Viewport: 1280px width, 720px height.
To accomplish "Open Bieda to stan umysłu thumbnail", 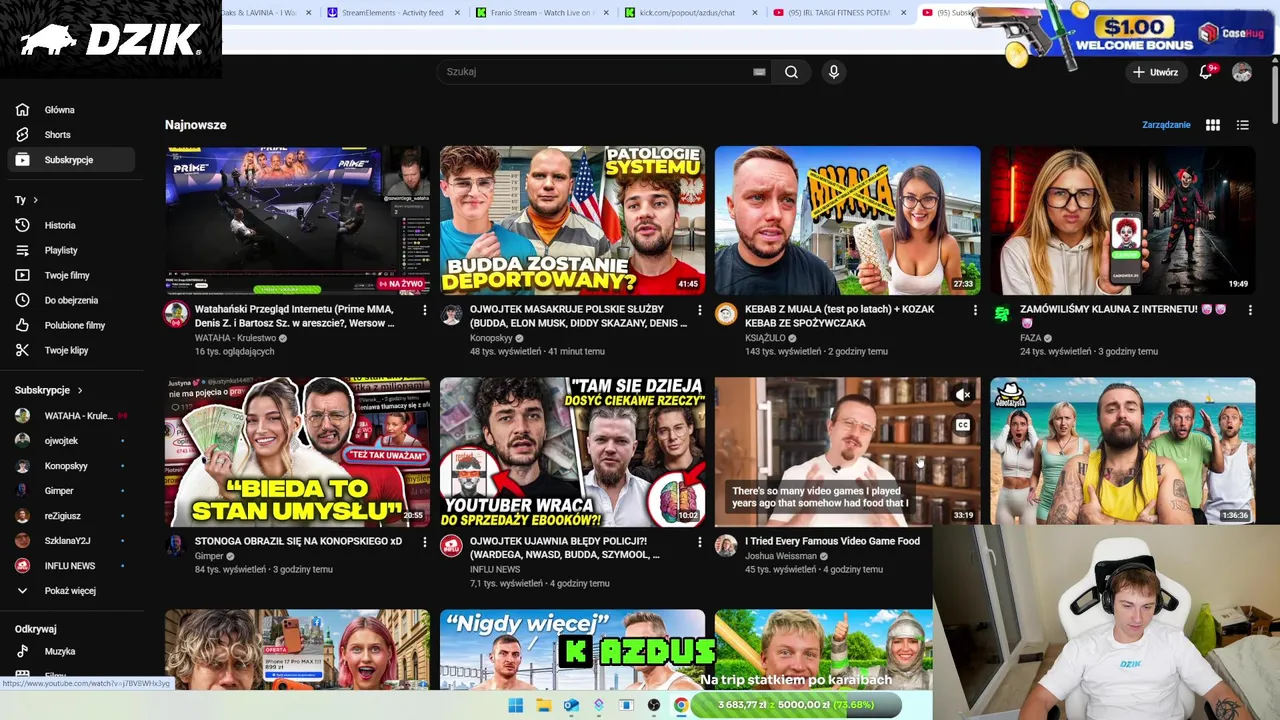I will (x=297, y=452).
